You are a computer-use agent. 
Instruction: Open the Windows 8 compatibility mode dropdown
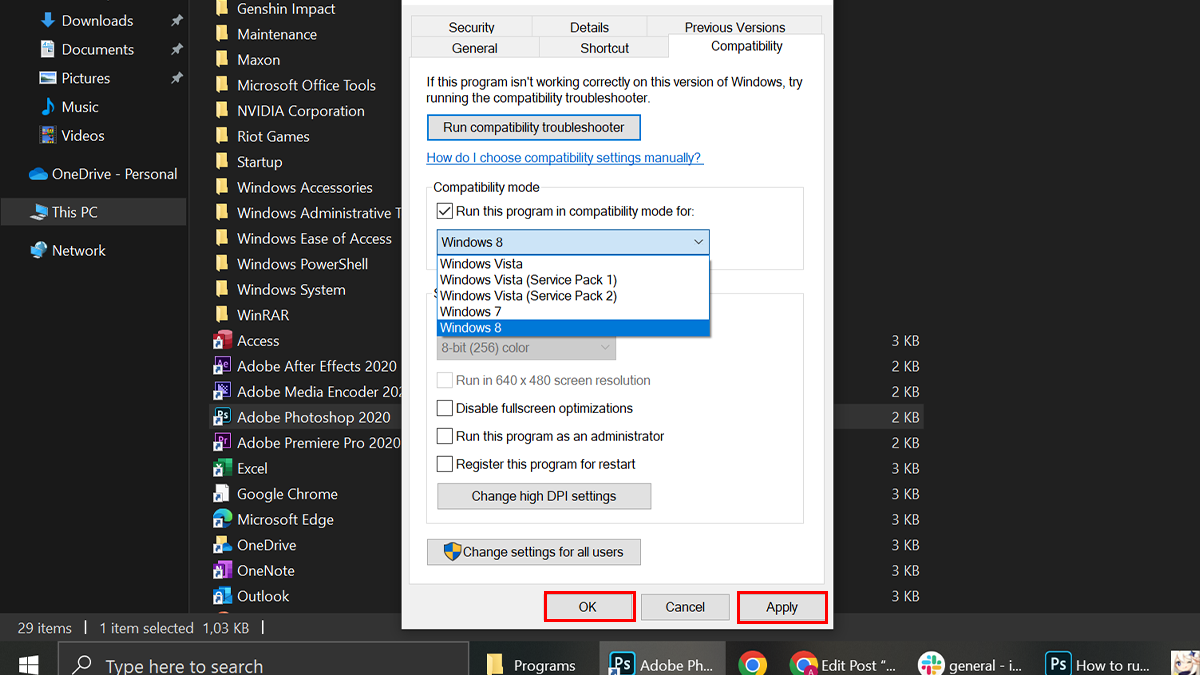click(573, 242)
